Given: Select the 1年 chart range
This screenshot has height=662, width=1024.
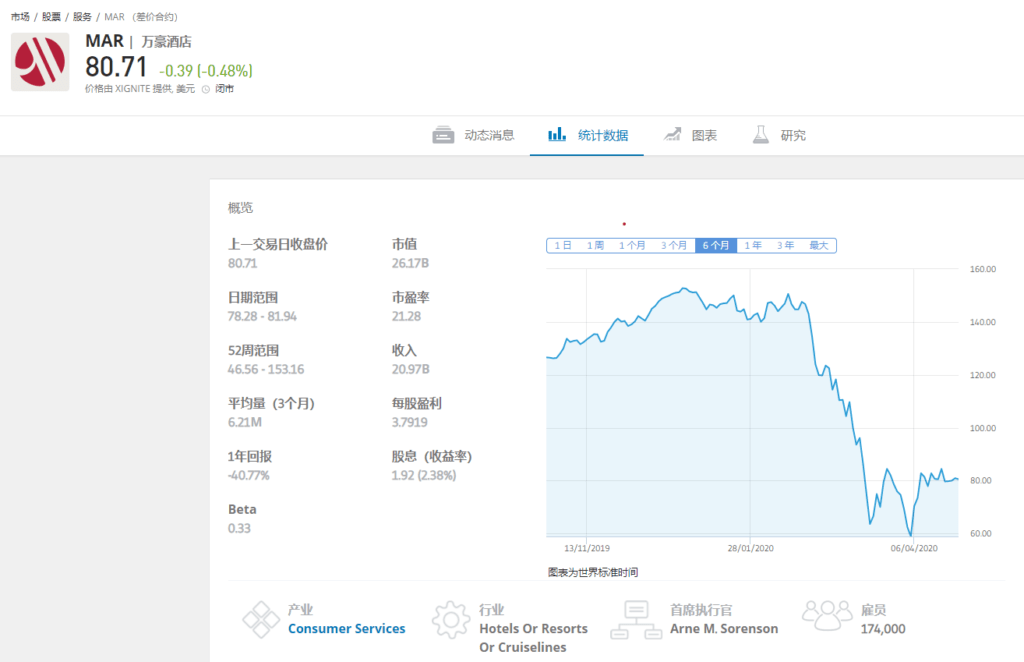Looking at the screenshot, I should (753, 245).
